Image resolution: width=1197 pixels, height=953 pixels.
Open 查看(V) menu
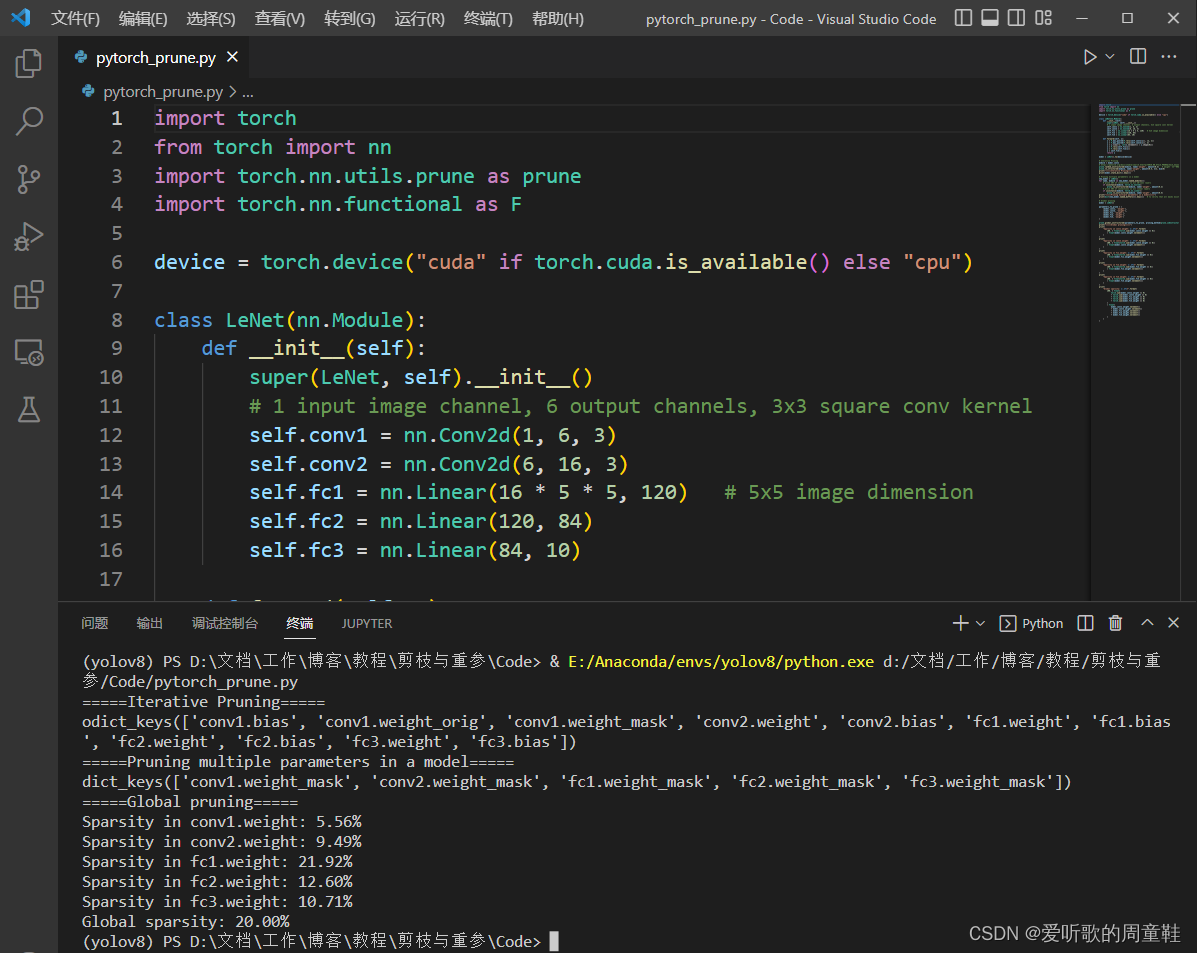pos(279,18)
